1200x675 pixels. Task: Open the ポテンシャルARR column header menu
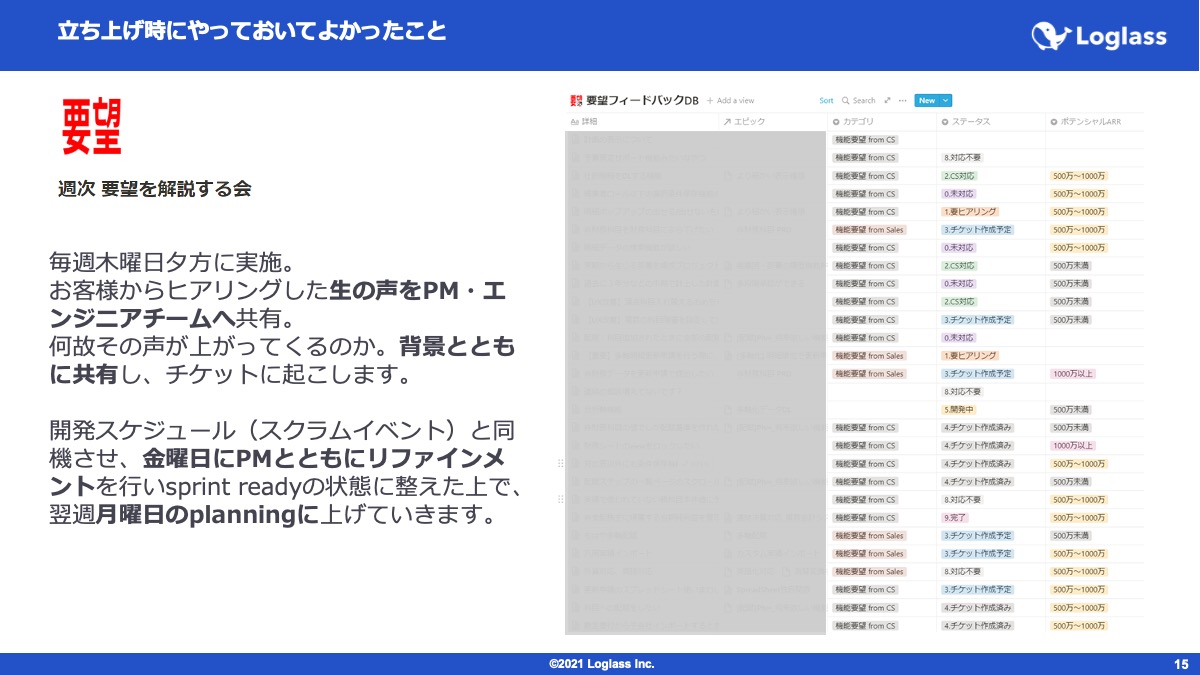pos(1088,122)
